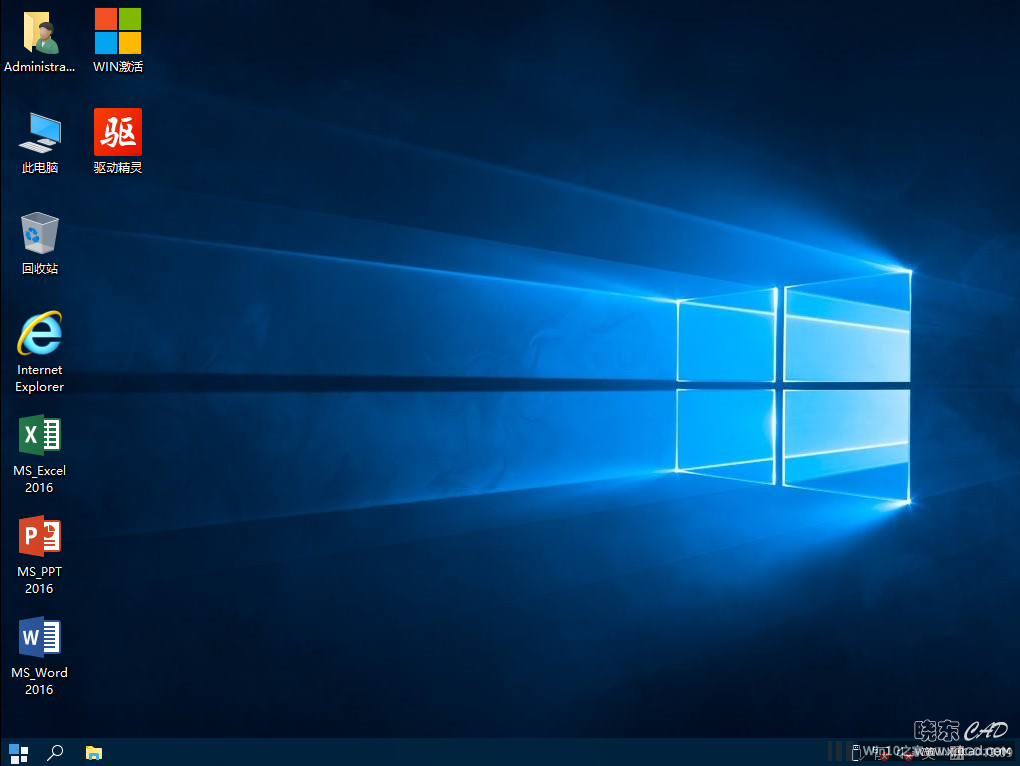Open File Explorer from the taskbar
The height and width of the screenshot is (766, 1020).
94,753
